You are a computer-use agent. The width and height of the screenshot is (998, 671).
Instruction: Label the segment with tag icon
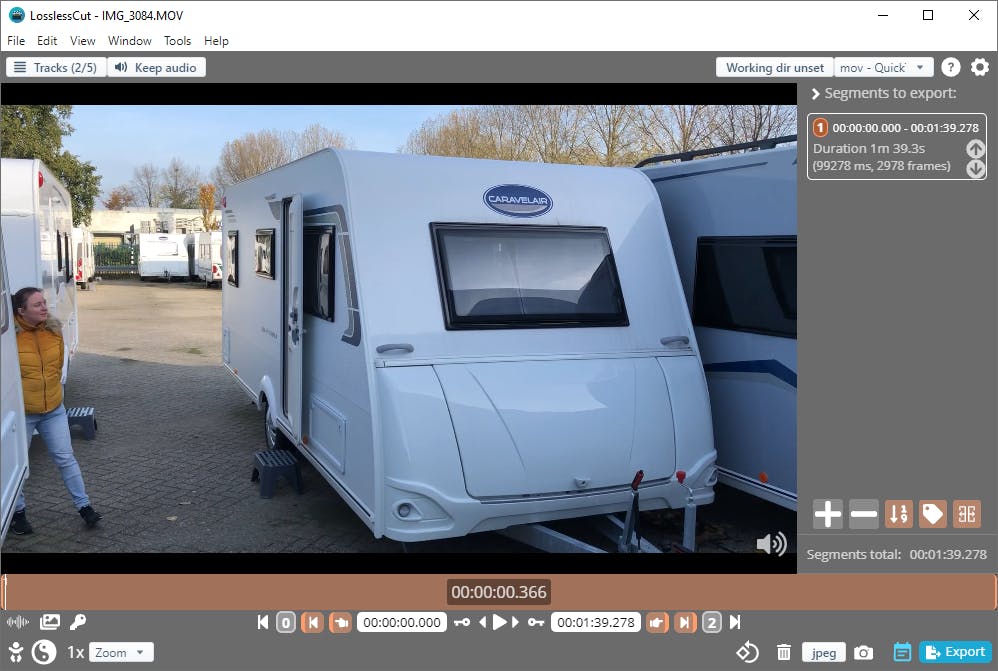click(x=933, y=514)
